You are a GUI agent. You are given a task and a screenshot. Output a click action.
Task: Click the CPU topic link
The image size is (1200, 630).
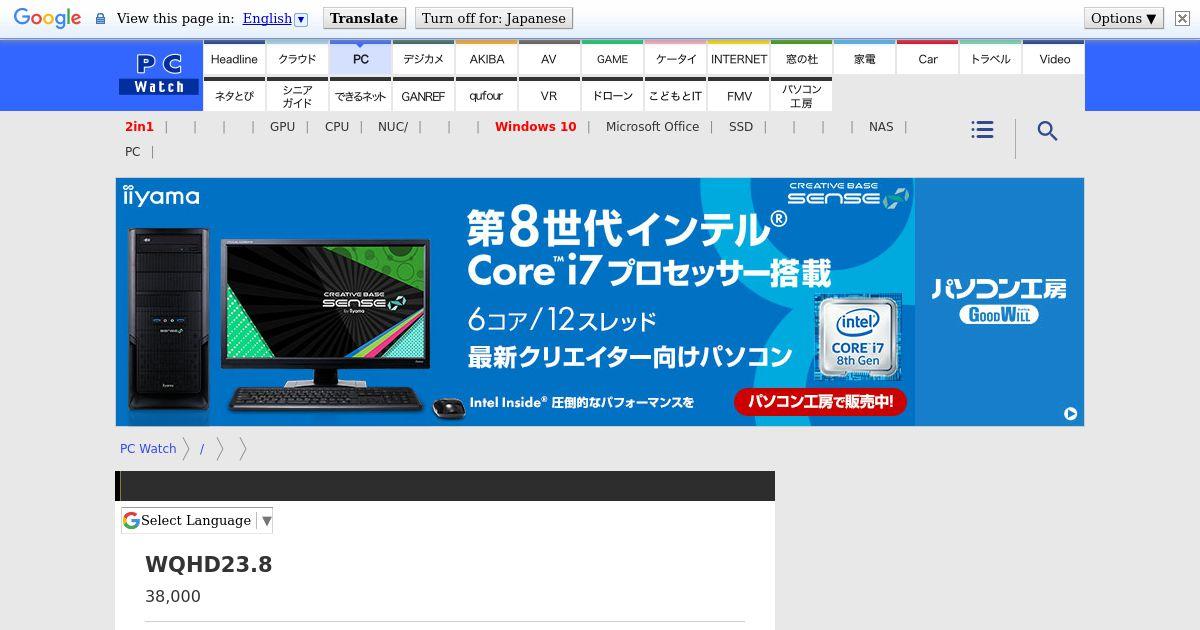[337, 126]
